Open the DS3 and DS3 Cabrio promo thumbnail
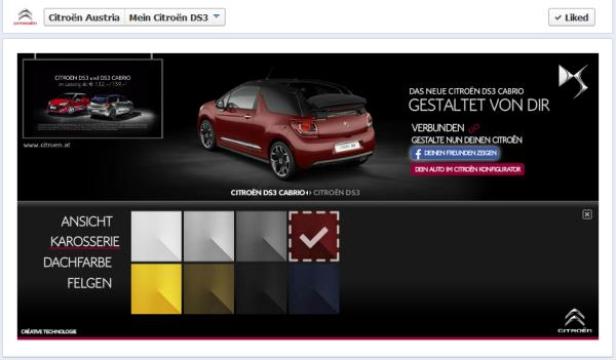This screenshot has width=616, height=360. point(93,98)
